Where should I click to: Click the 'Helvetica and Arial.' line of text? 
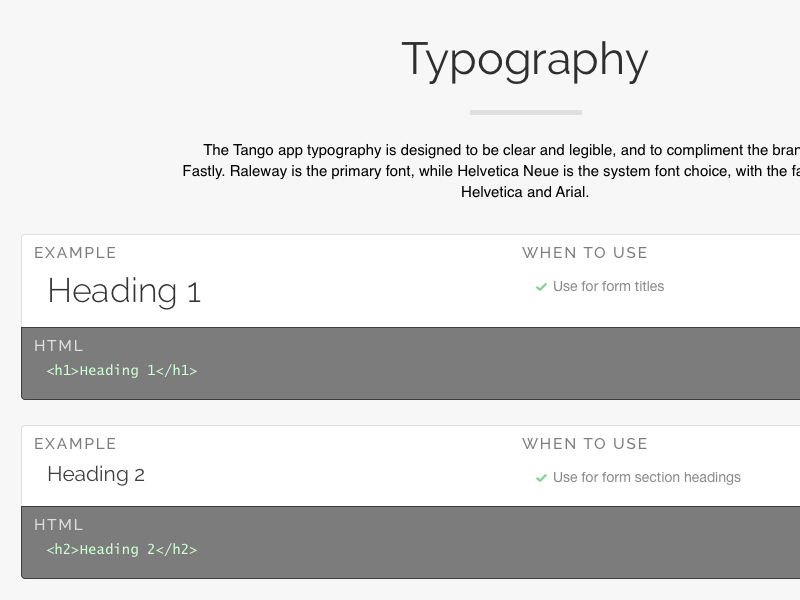click(525, 192)
